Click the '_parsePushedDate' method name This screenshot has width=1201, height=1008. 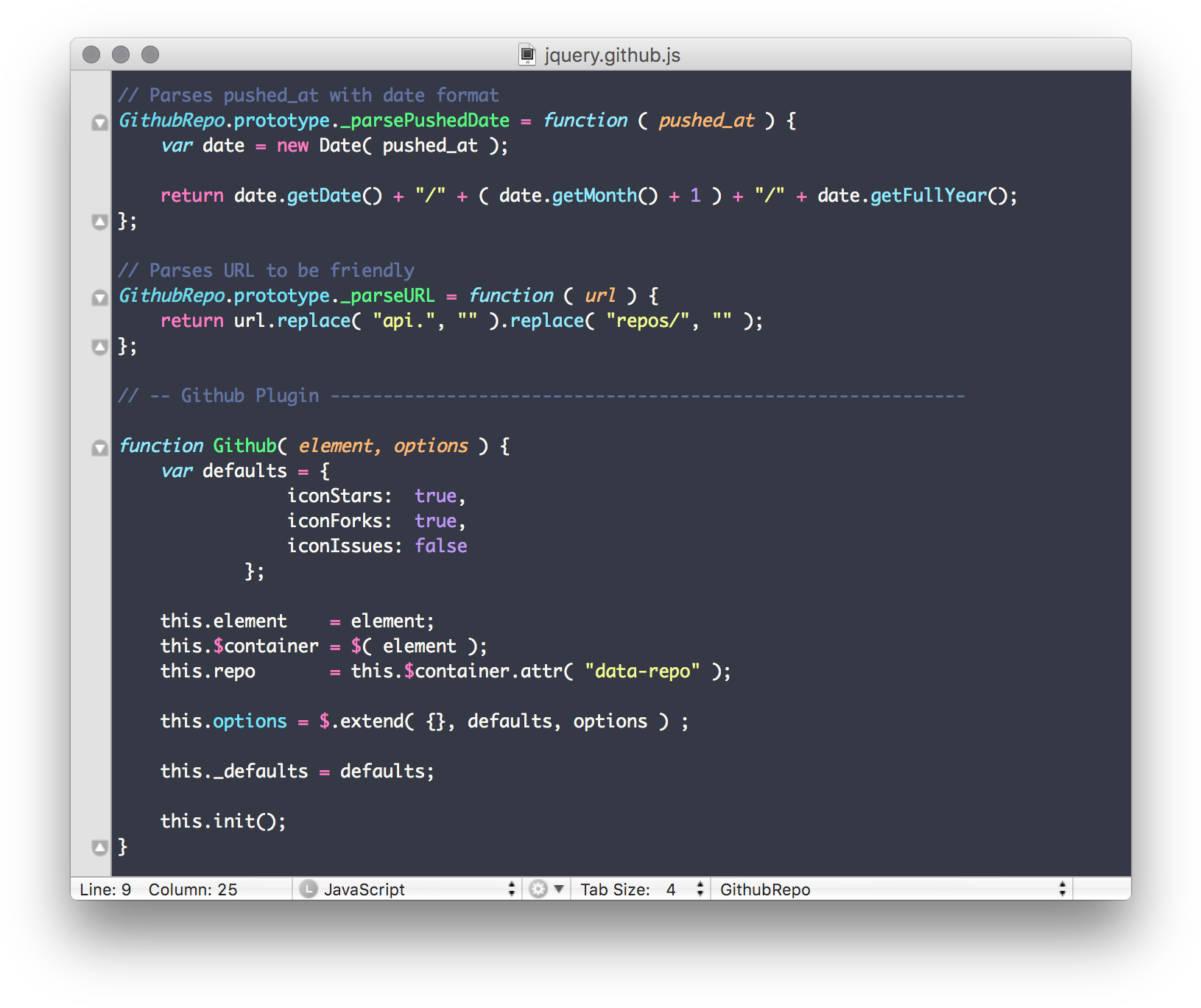(x=425, y=120)
